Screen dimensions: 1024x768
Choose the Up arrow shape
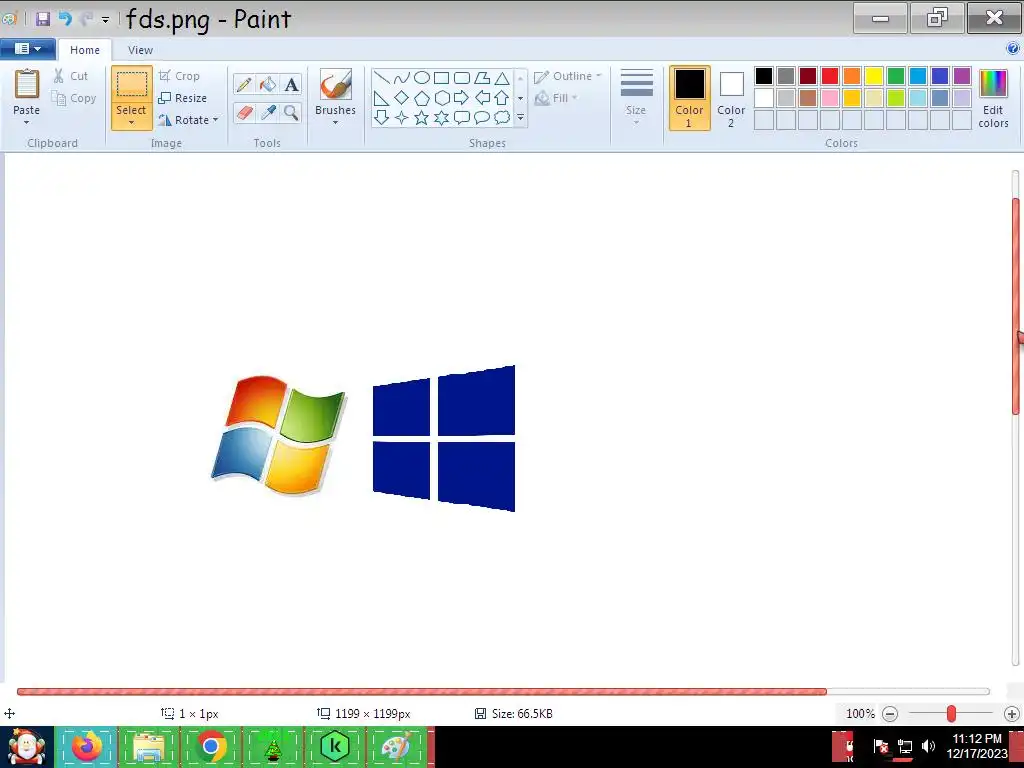pos(502,98)
